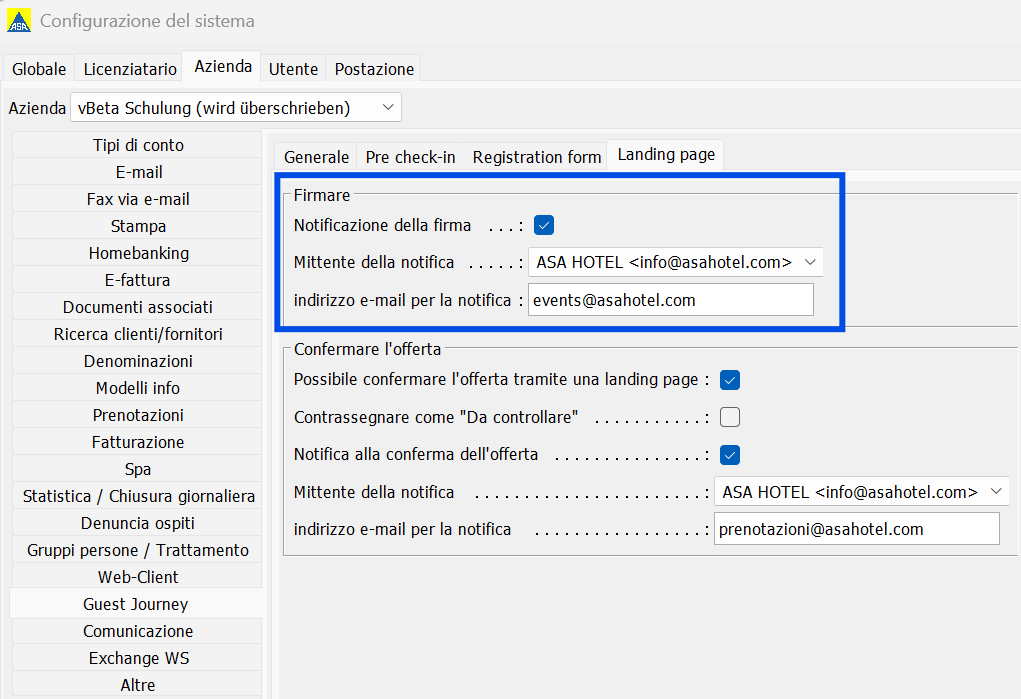Choose Statistica / Chiusura giornaliera category
The width and height of the screenshot is (1021, 699).
pyautogui.click(x=137, y=496)
